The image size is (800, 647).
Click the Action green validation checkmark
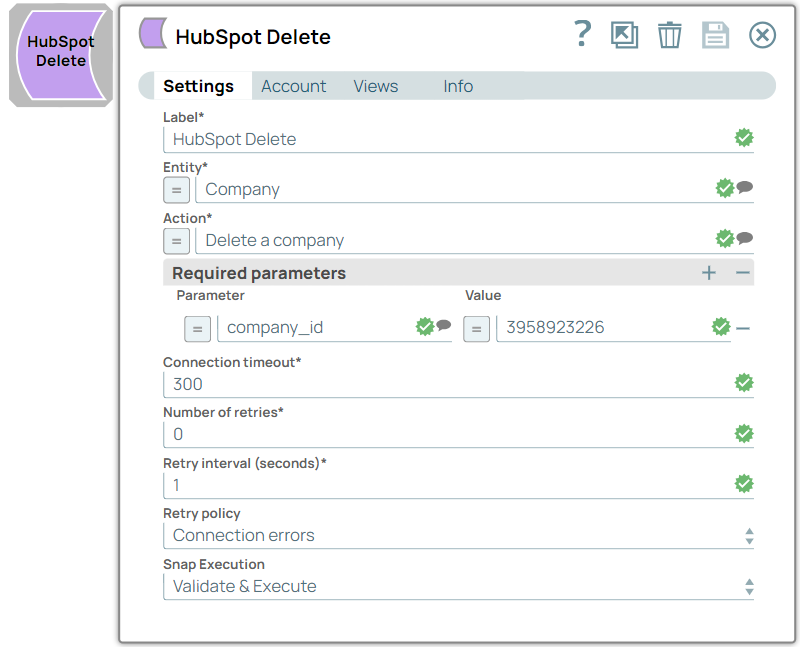tap(724, 238)
